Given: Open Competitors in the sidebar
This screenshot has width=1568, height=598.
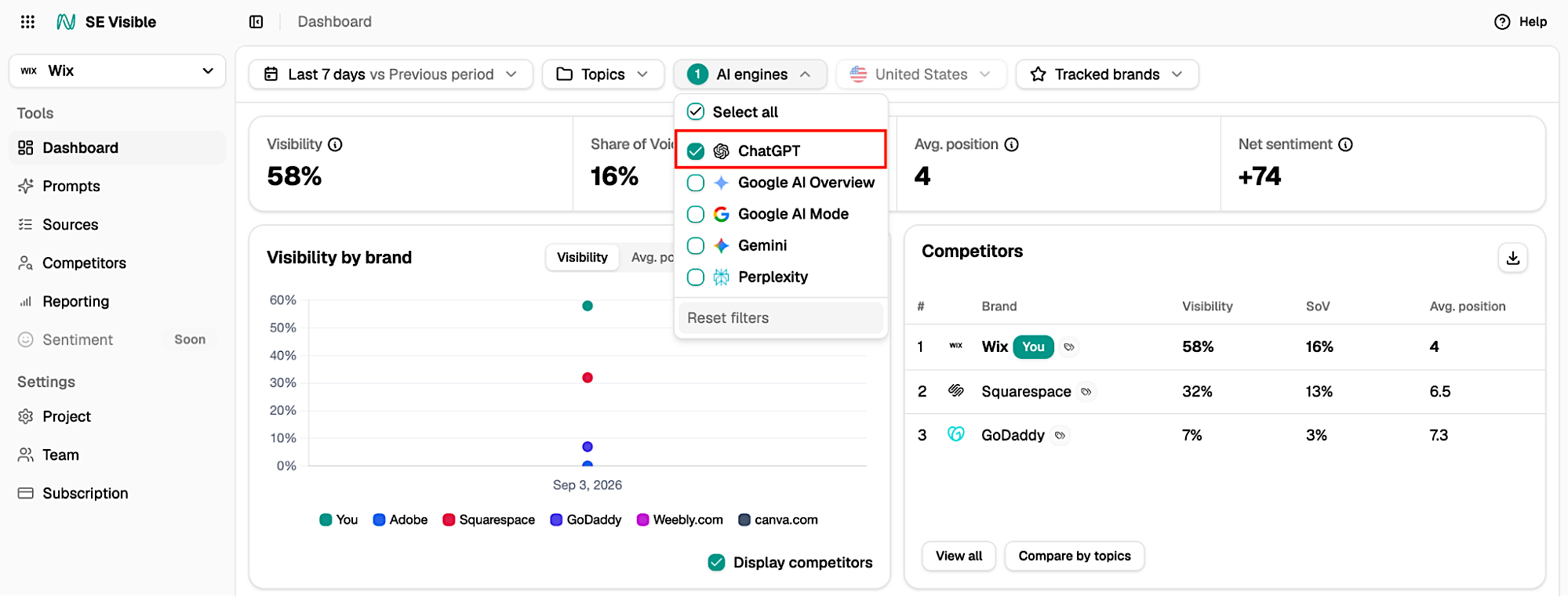Looking at the screenshot, I should (x=118, y=263).
